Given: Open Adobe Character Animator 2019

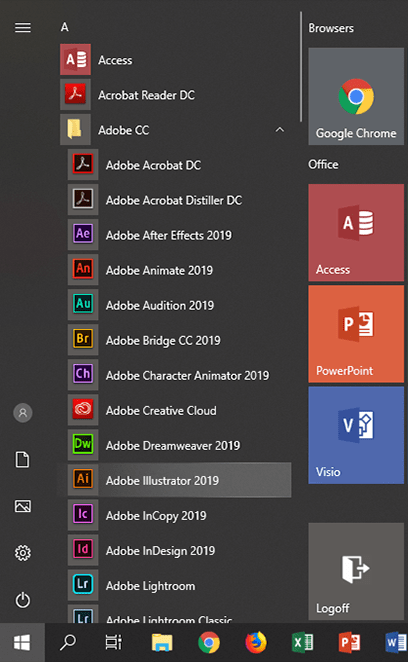Looking at the screenshot, I should [175, 375].
